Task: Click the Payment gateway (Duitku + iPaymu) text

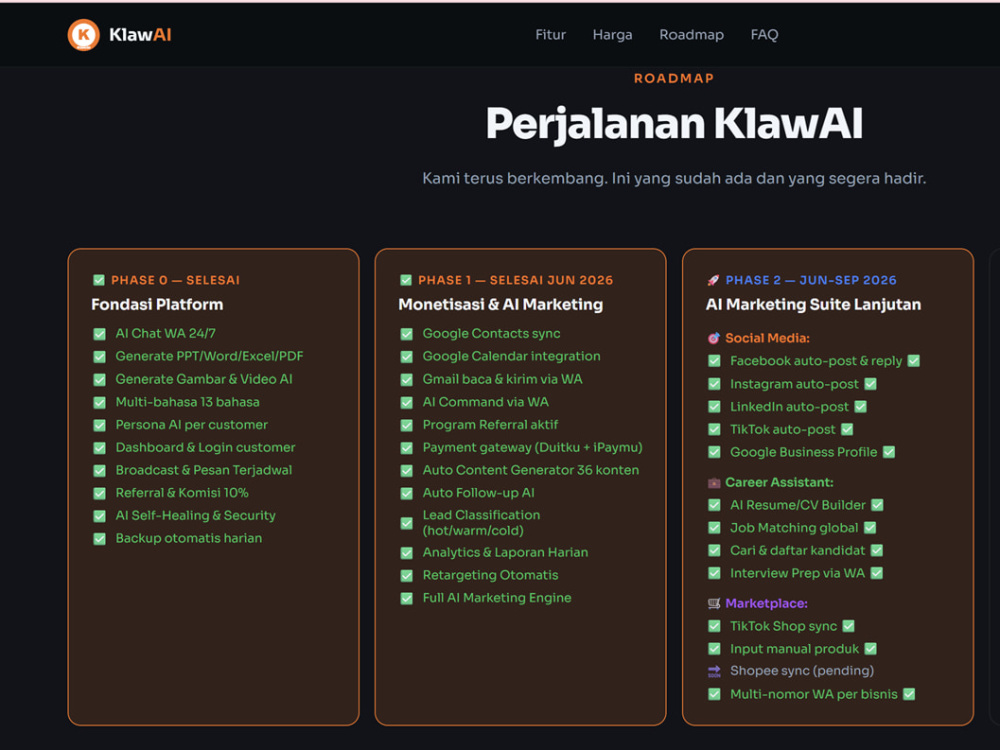Action: click(x=533, y=448)
